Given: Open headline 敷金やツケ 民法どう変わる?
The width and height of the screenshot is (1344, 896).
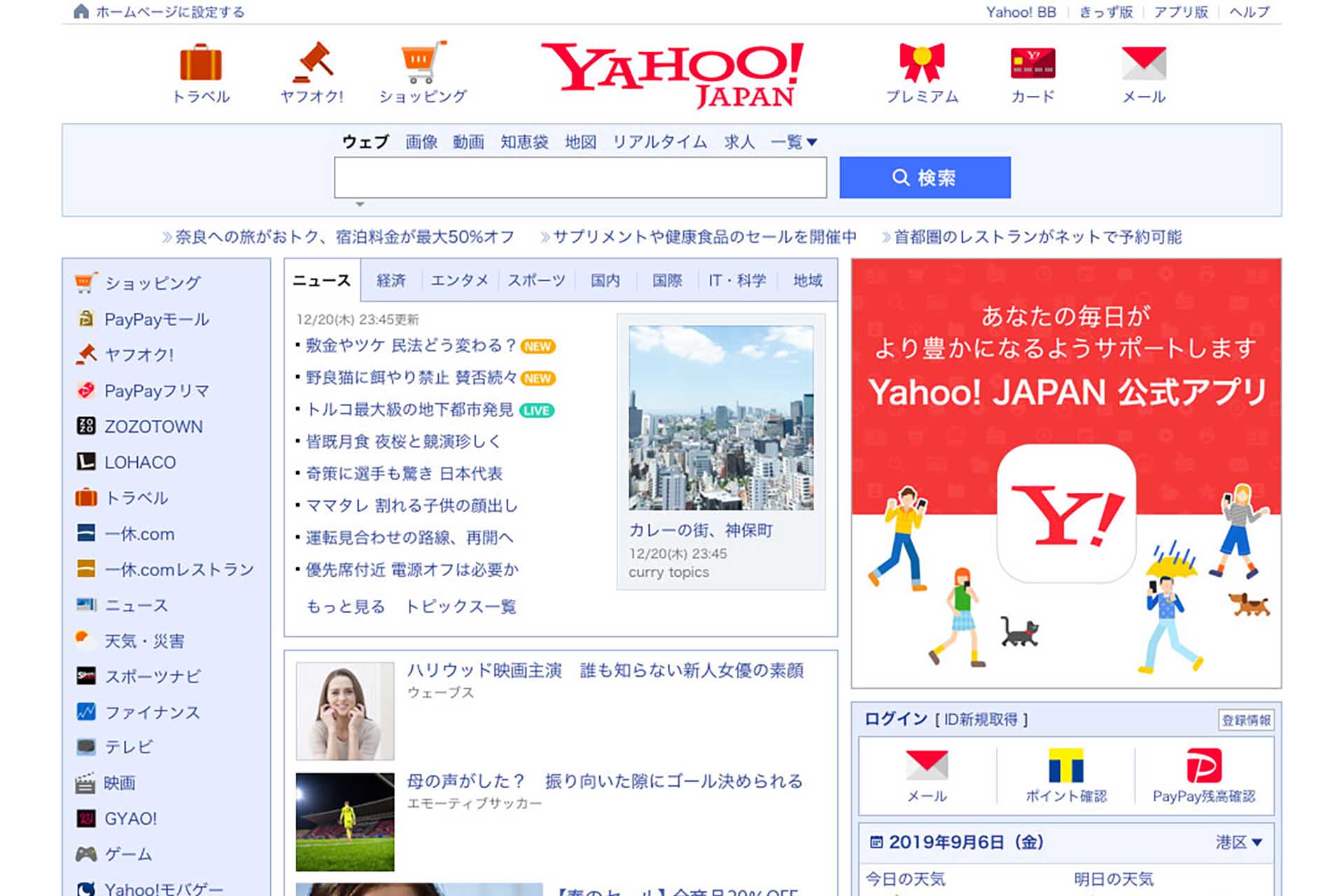Looking at the screenshot, I should [411, 345].
